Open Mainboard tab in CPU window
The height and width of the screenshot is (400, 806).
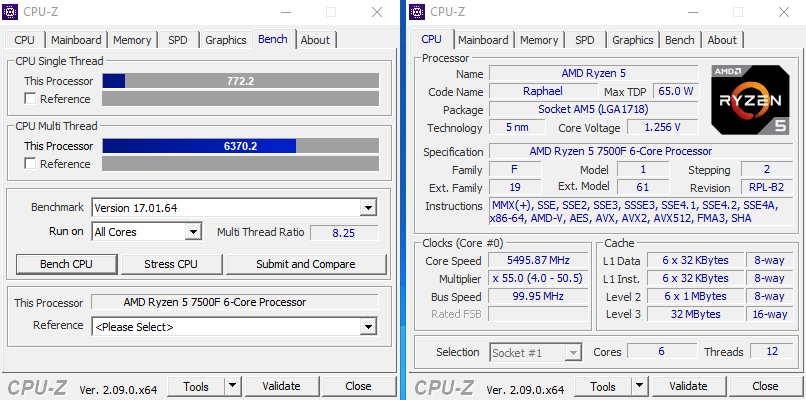coord(483,40)
